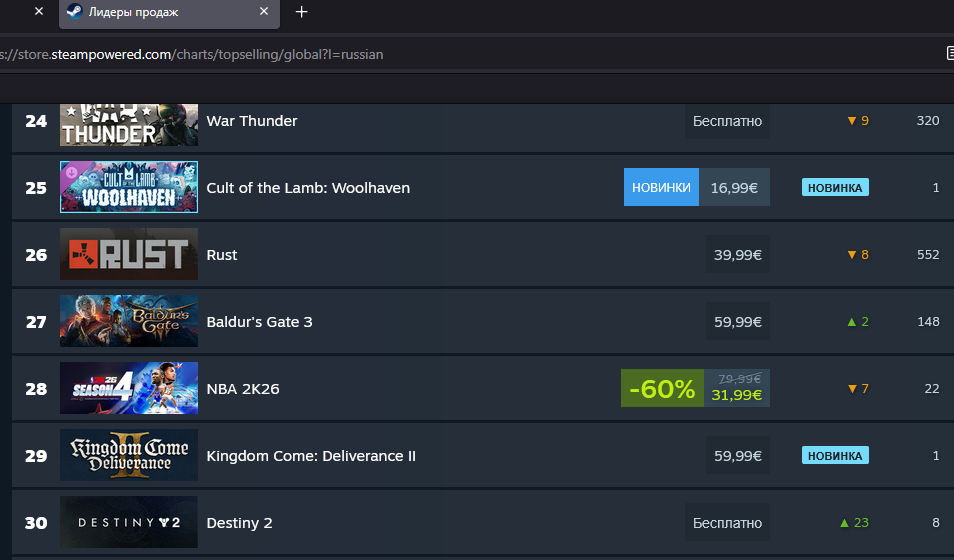Open the Baldur's Gate 3 title link
This screenshot has height=560, width=954.
coord(259,321)
